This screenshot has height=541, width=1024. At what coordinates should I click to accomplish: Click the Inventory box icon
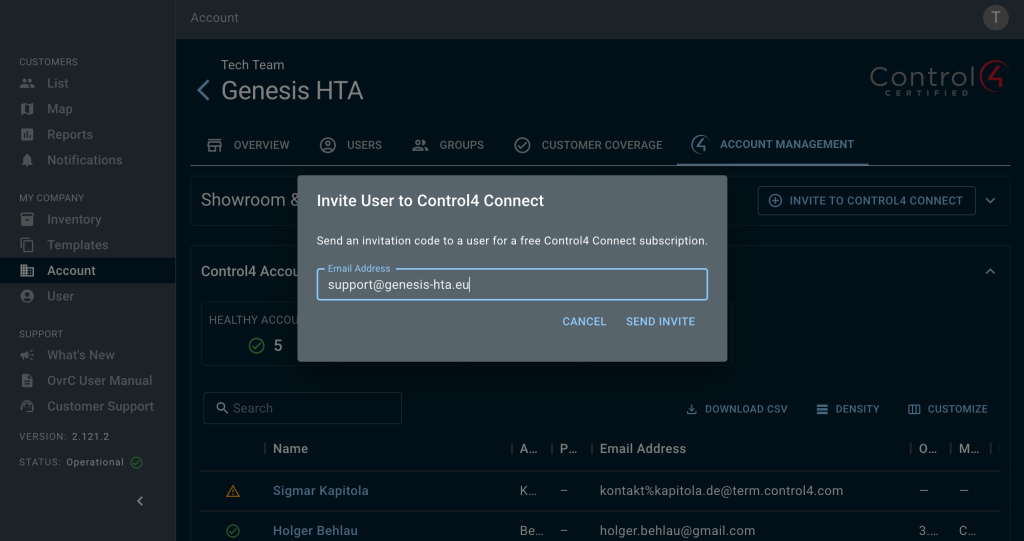pos(27,220)
